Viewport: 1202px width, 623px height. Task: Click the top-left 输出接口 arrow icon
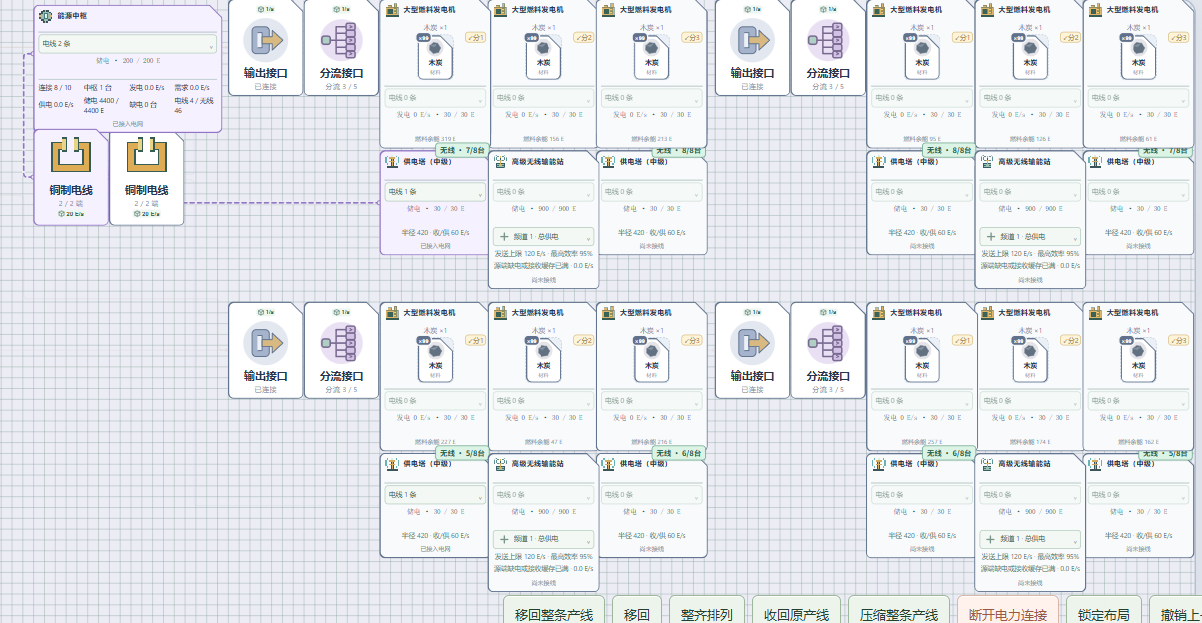click(x=265, y=41)
